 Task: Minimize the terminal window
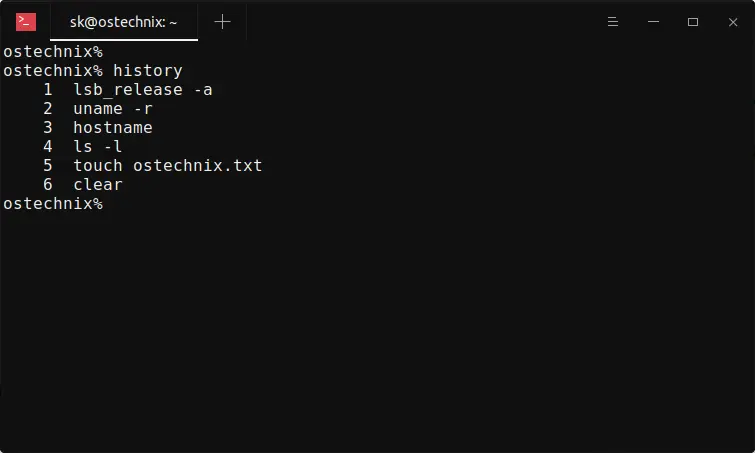(x=653, y=22)
